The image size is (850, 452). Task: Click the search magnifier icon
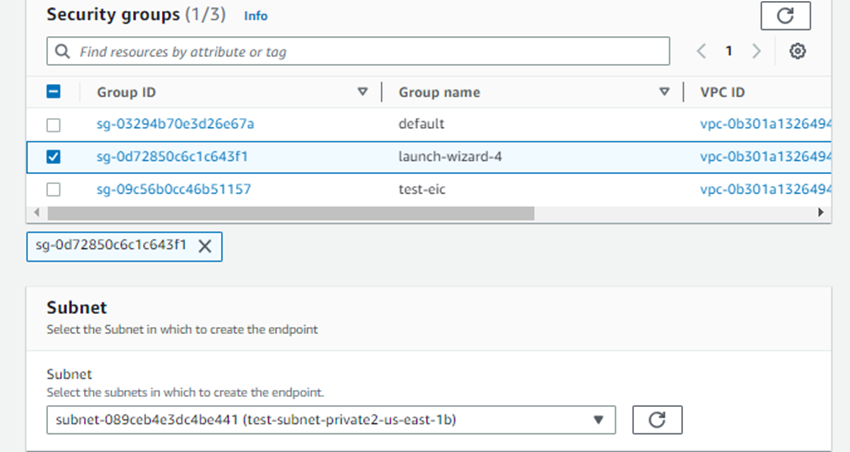click(62, 51)
